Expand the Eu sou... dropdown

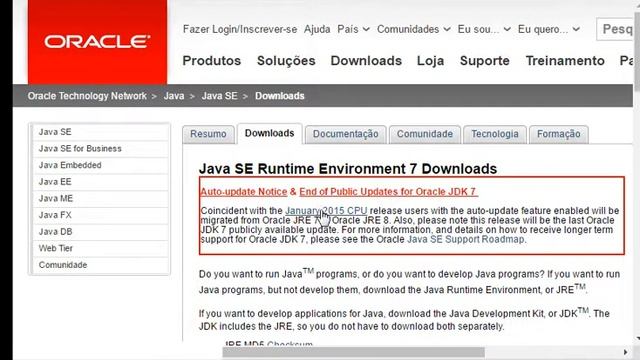[484, 29]
